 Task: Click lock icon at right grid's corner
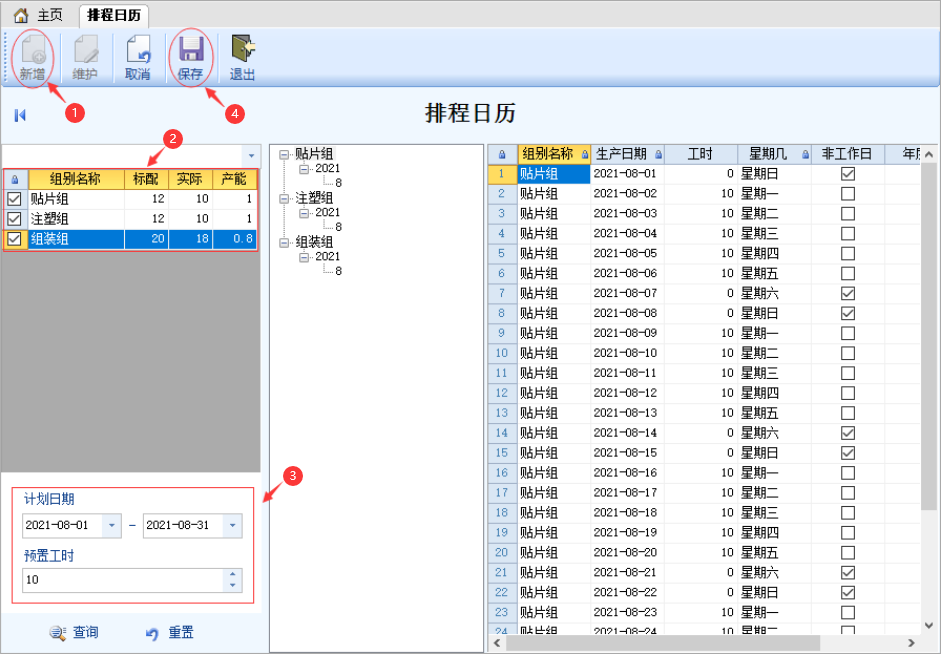pos(502,155)
